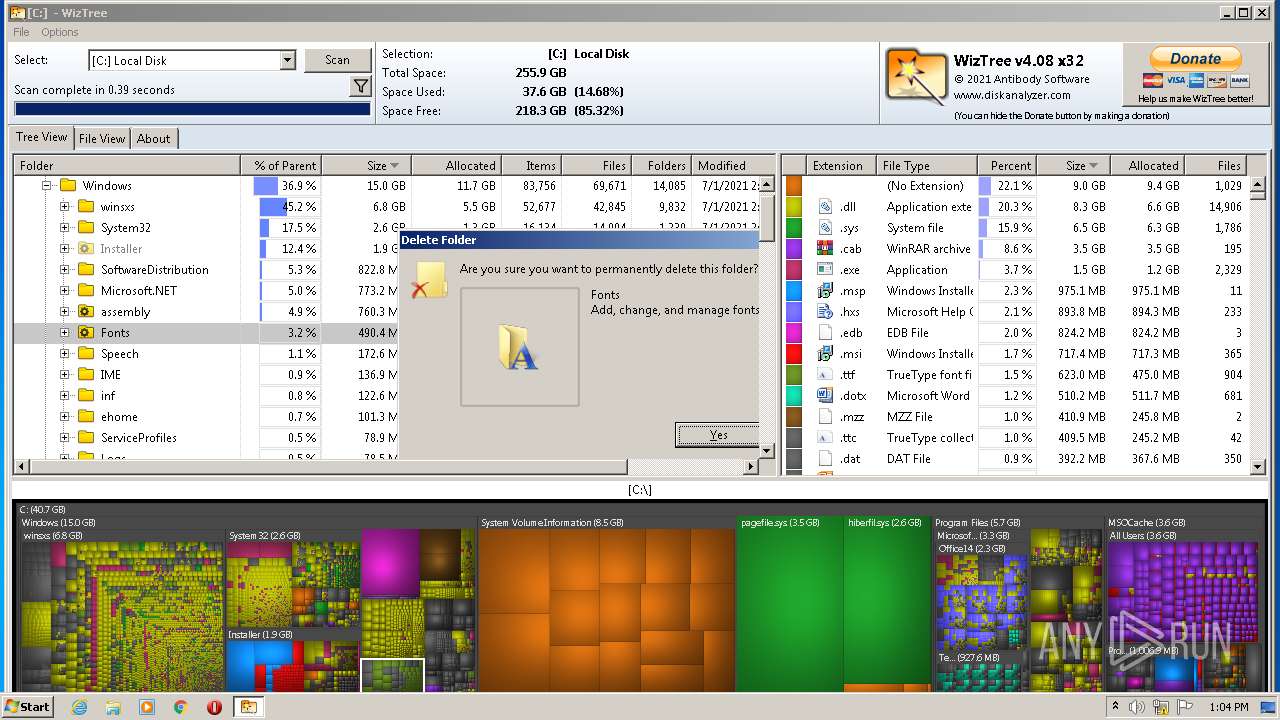The image size is (1280, 720).
Task: Expand the SoftwareDistribution folder node
Action: tap(64, 269)
